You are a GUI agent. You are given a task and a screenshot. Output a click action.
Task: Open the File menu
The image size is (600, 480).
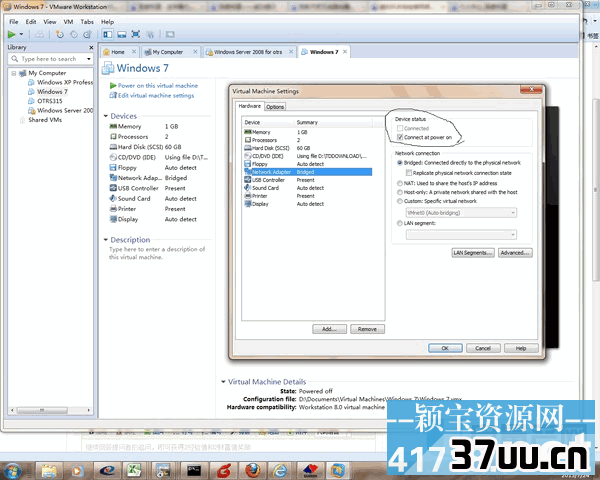14,22
